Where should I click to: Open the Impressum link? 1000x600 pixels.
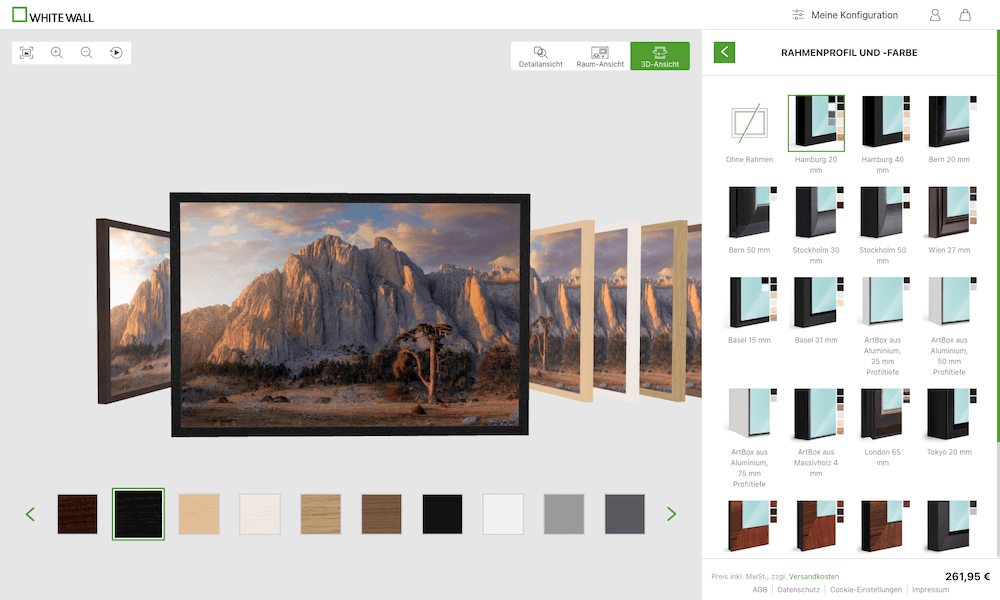930,590
